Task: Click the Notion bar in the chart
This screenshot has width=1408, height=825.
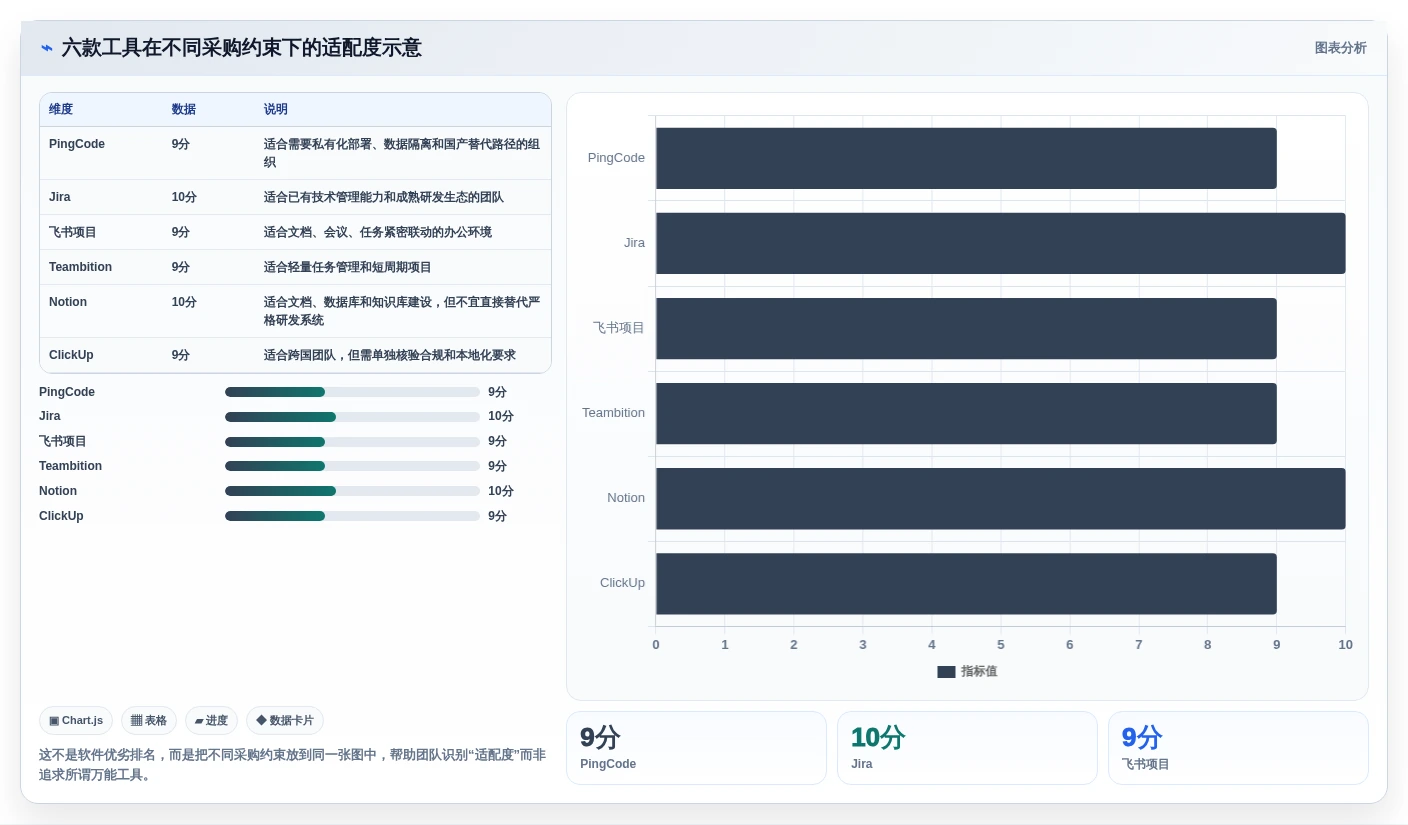Action: click(x=1000, y=498)
